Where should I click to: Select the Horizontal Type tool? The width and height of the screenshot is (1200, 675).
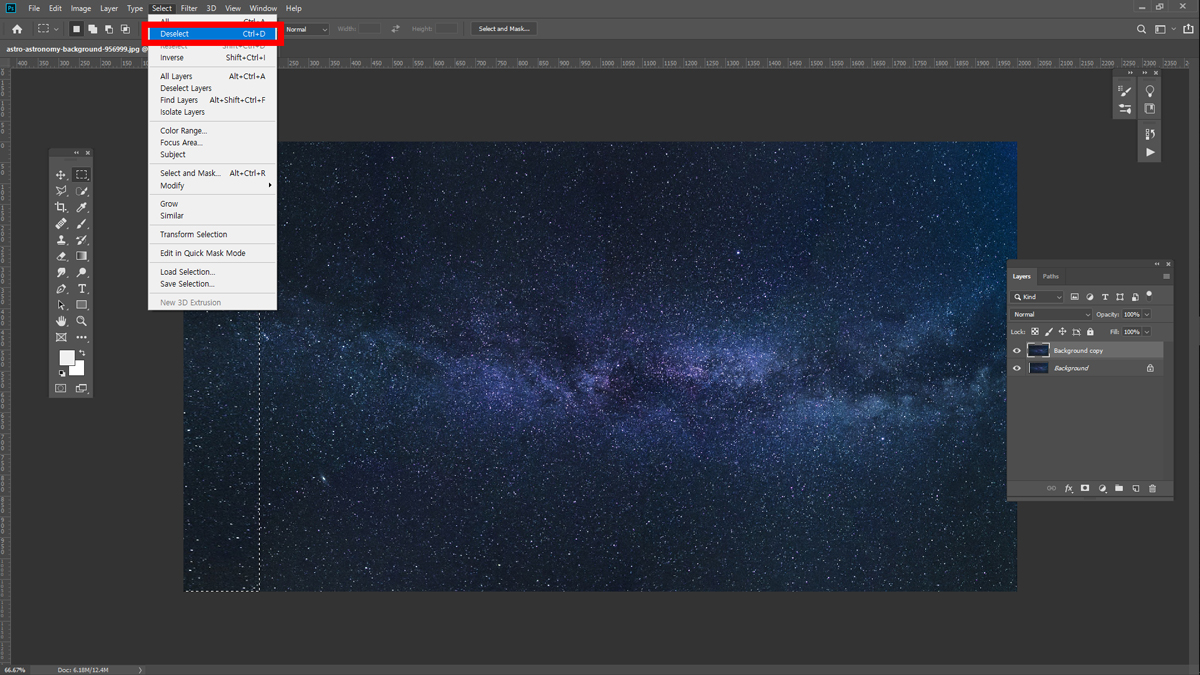click(82, 289)
